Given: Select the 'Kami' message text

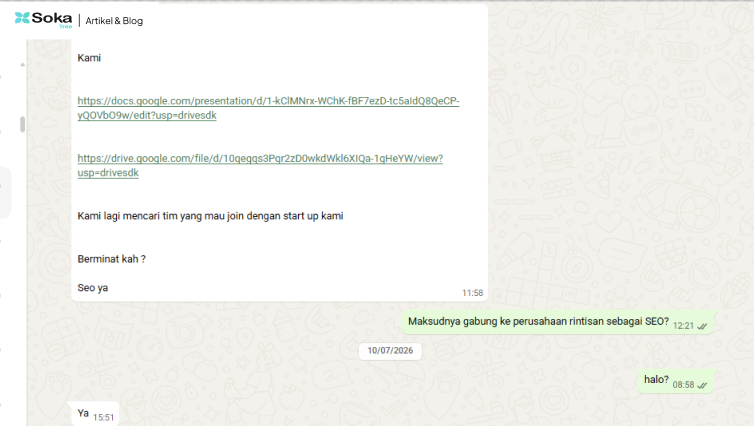Looking at the screenshot, I should (x=89, y=58).
